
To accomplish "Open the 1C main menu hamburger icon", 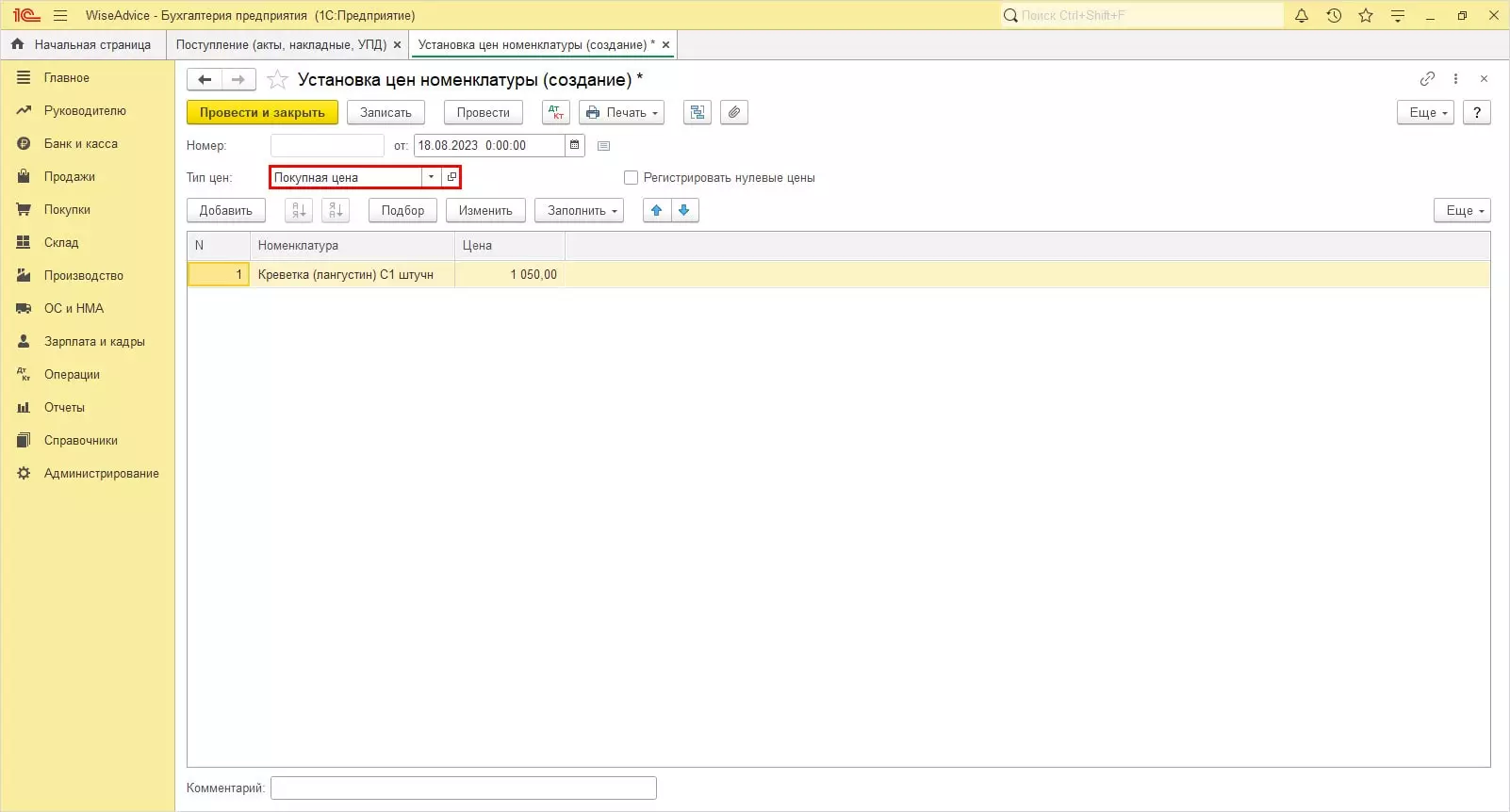I will coord(60,15).
